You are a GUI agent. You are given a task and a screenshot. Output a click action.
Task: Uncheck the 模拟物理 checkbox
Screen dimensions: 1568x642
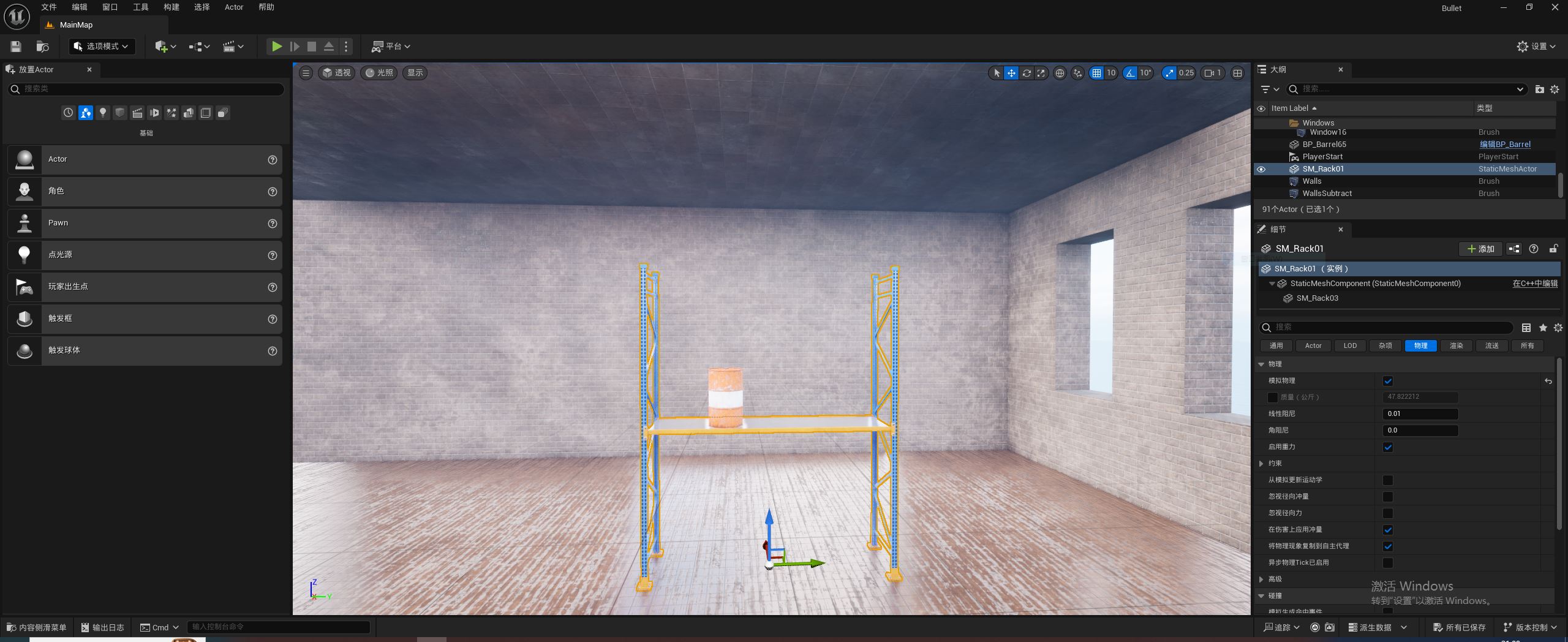pyautogui.click(x=1388, y=381)
